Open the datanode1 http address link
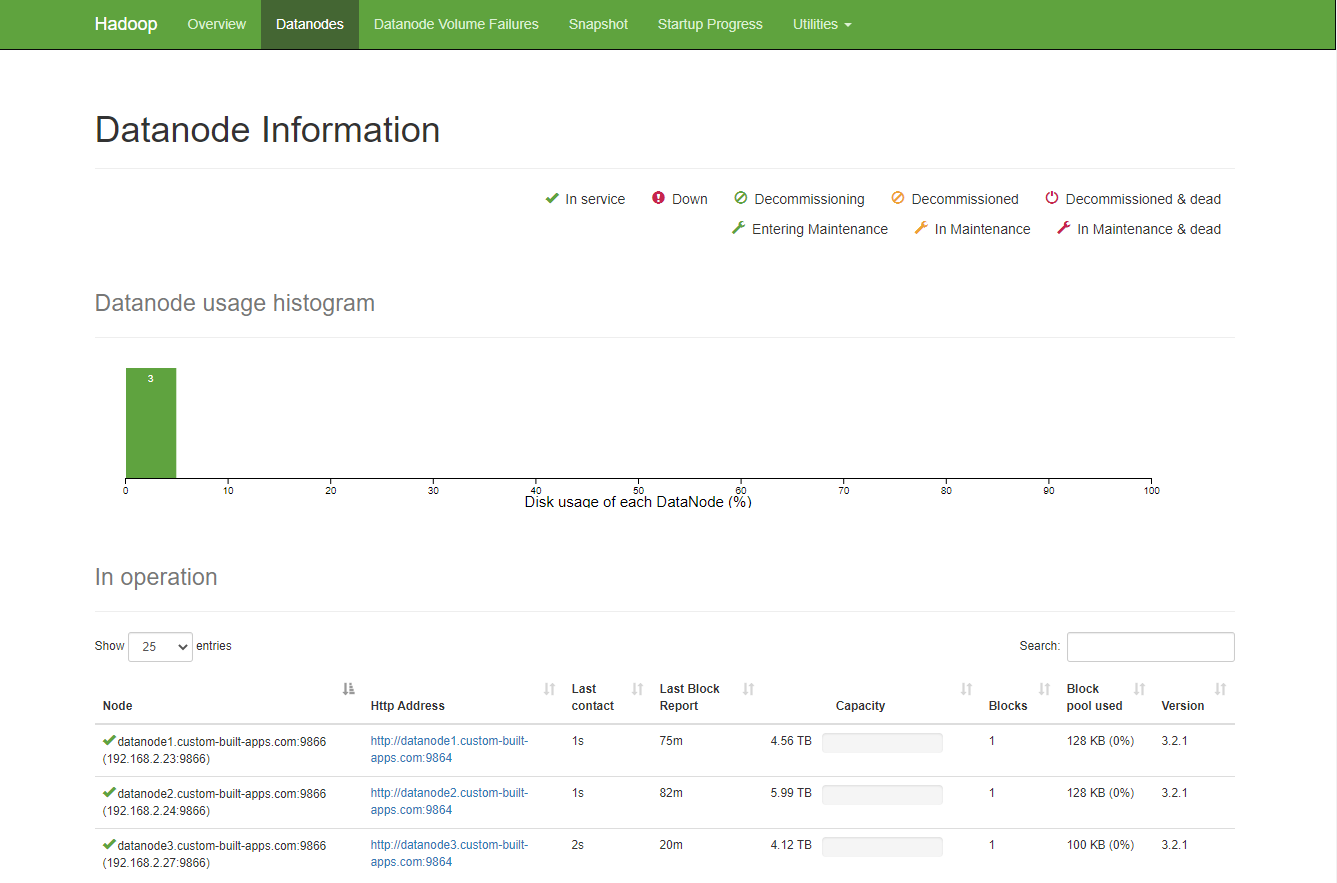Image resolution: width=1337 pixels, height=883 pixels. point(449,749)
